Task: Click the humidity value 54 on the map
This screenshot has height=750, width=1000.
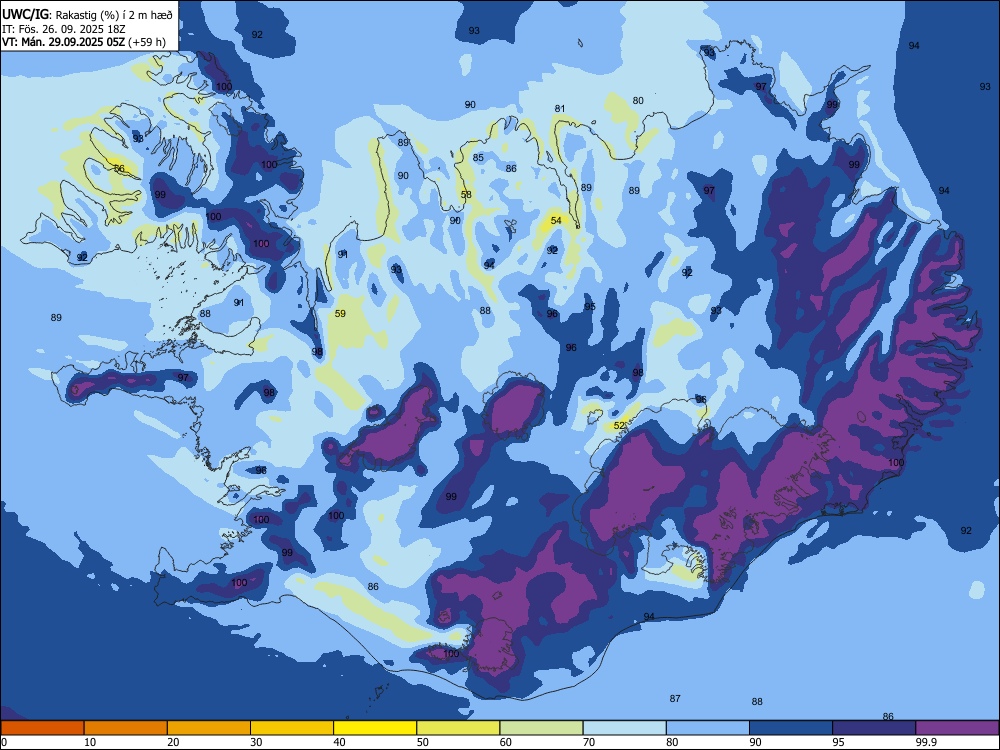Action: point(556,221)
